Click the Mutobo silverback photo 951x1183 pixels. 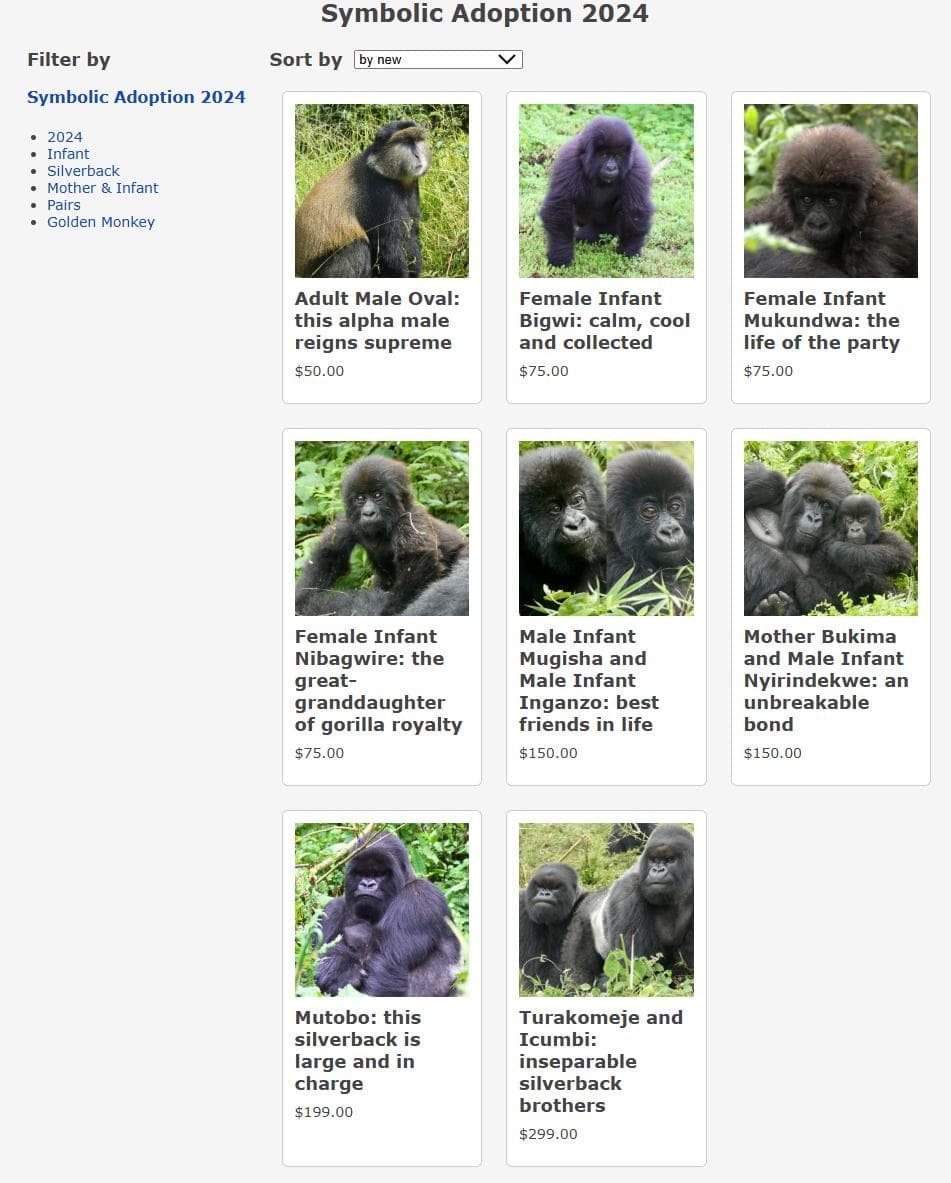pos(382,910)
